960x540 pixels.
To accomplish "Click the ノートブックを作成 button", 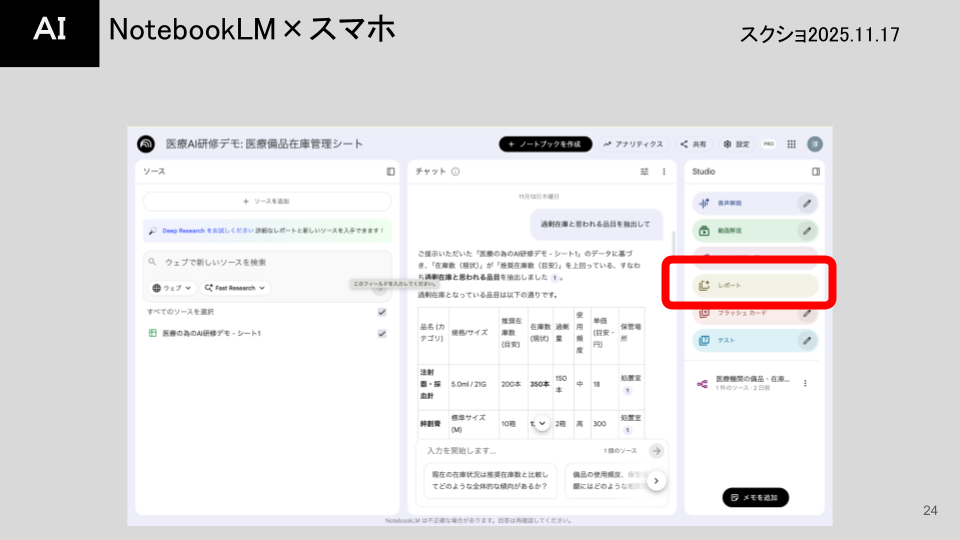I will [x=545, y=144].
